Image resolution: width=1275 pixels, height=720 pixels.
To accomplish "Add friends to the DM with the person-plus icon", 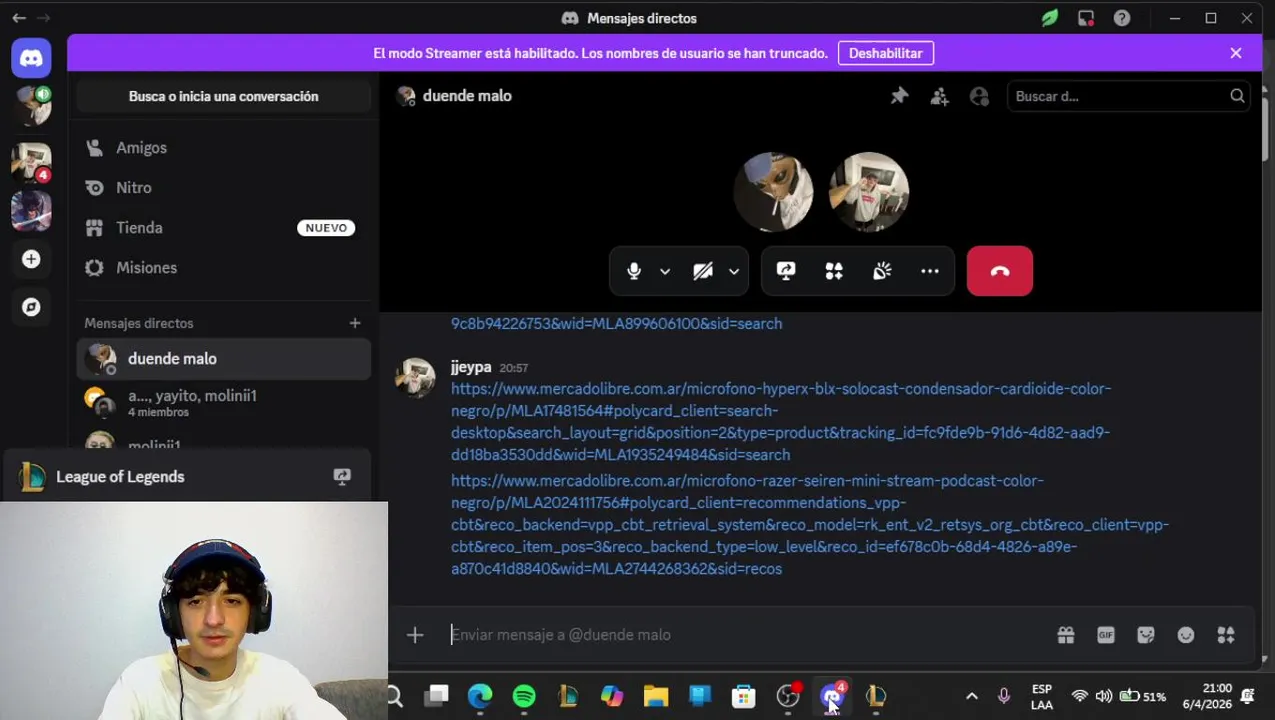I will 939,96.
